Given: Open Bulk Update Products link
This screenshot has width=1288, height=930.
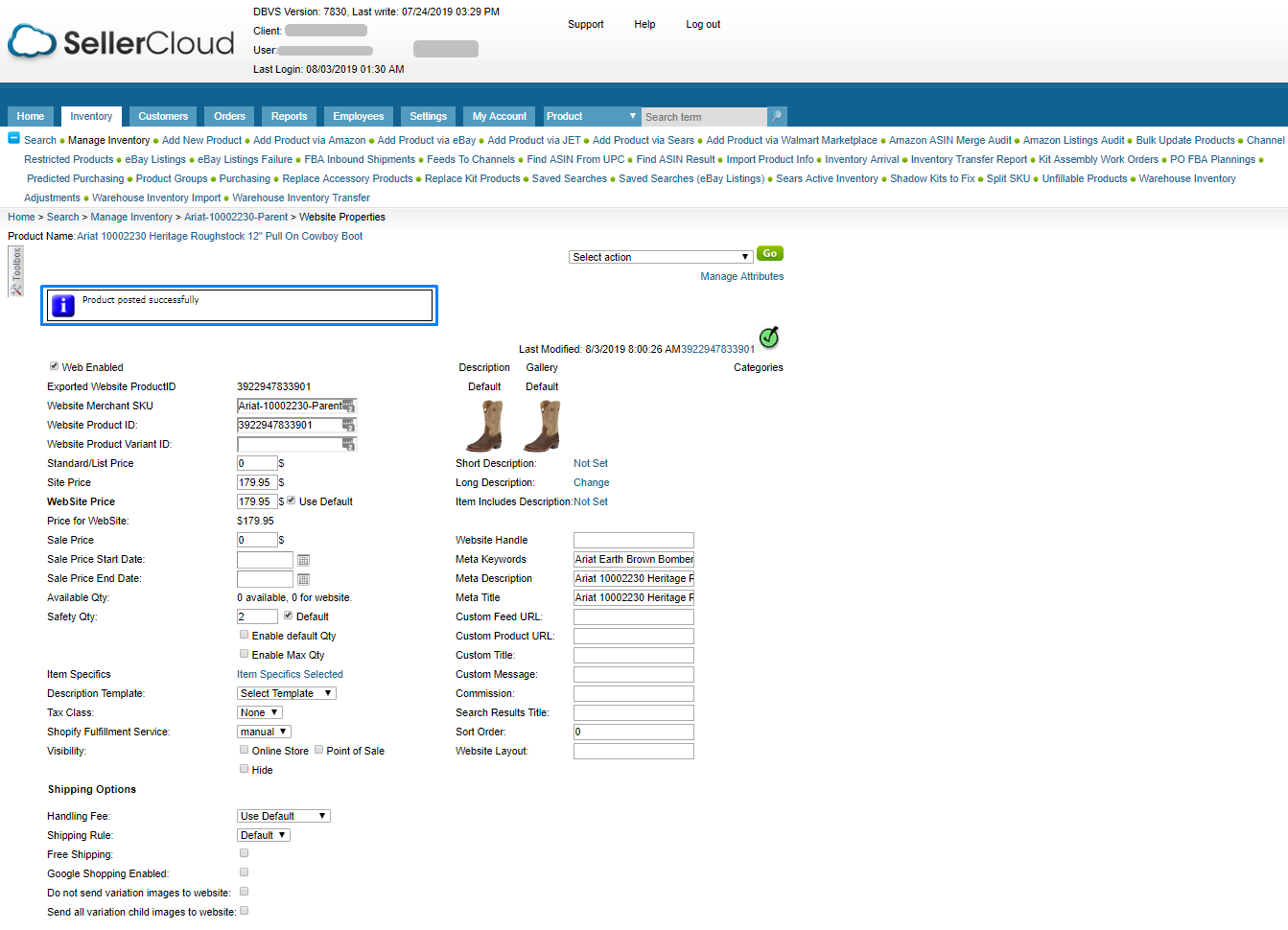Looking at the screenshot, I should pos(1185,140).
